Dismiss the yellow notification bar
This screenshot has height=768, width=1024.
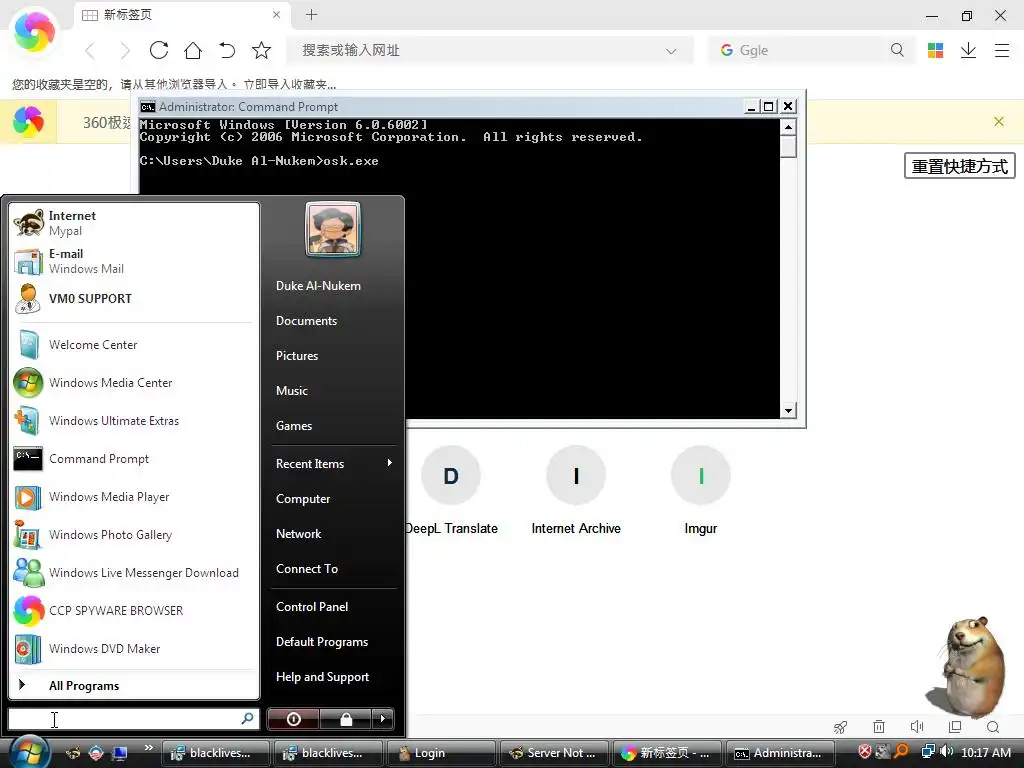pyautogui.click(x=999, y=121)
